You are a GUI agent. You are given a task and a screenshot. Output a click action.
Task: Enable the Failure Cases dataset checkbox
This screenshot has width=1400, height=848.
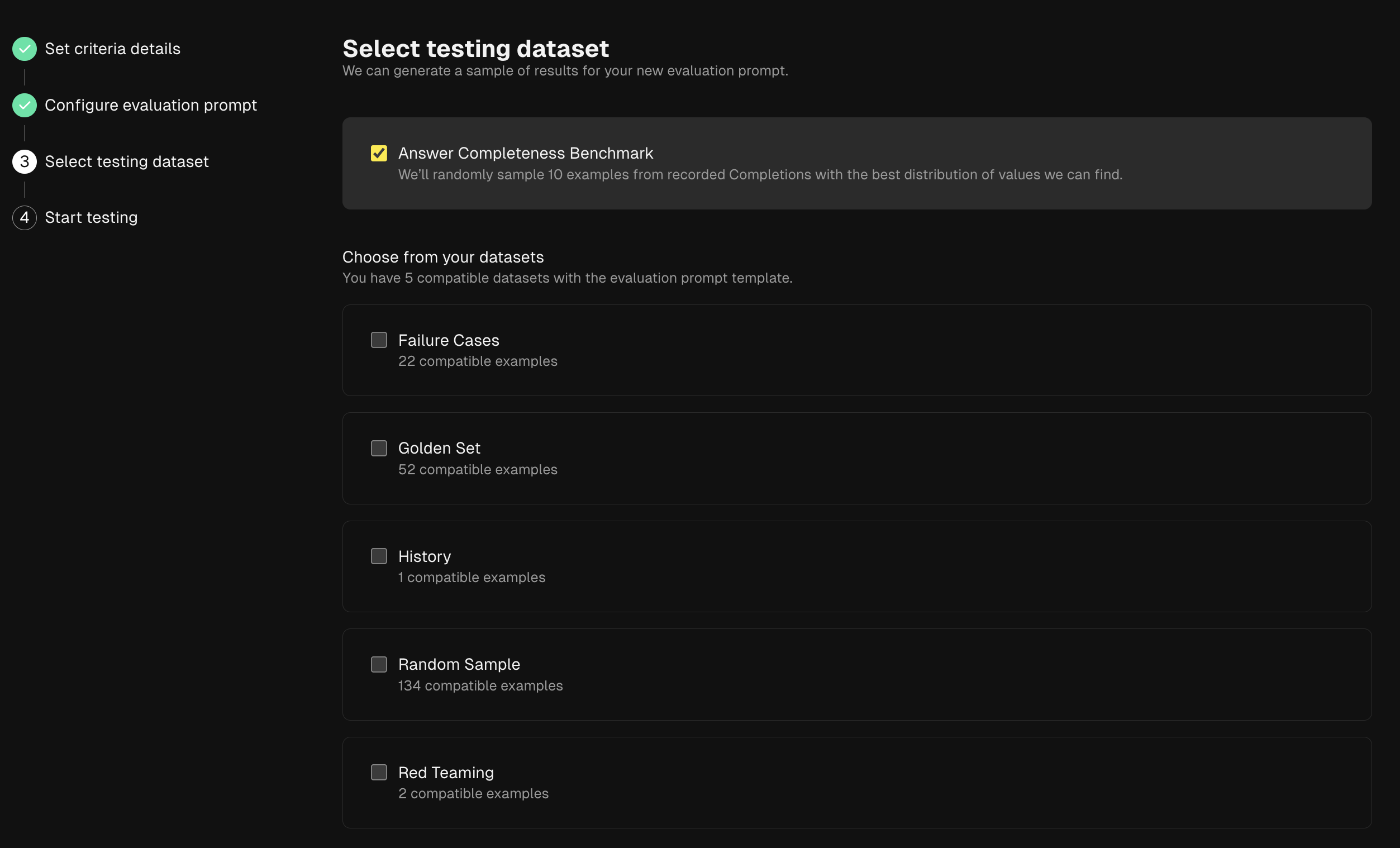[x=379, y=340]
